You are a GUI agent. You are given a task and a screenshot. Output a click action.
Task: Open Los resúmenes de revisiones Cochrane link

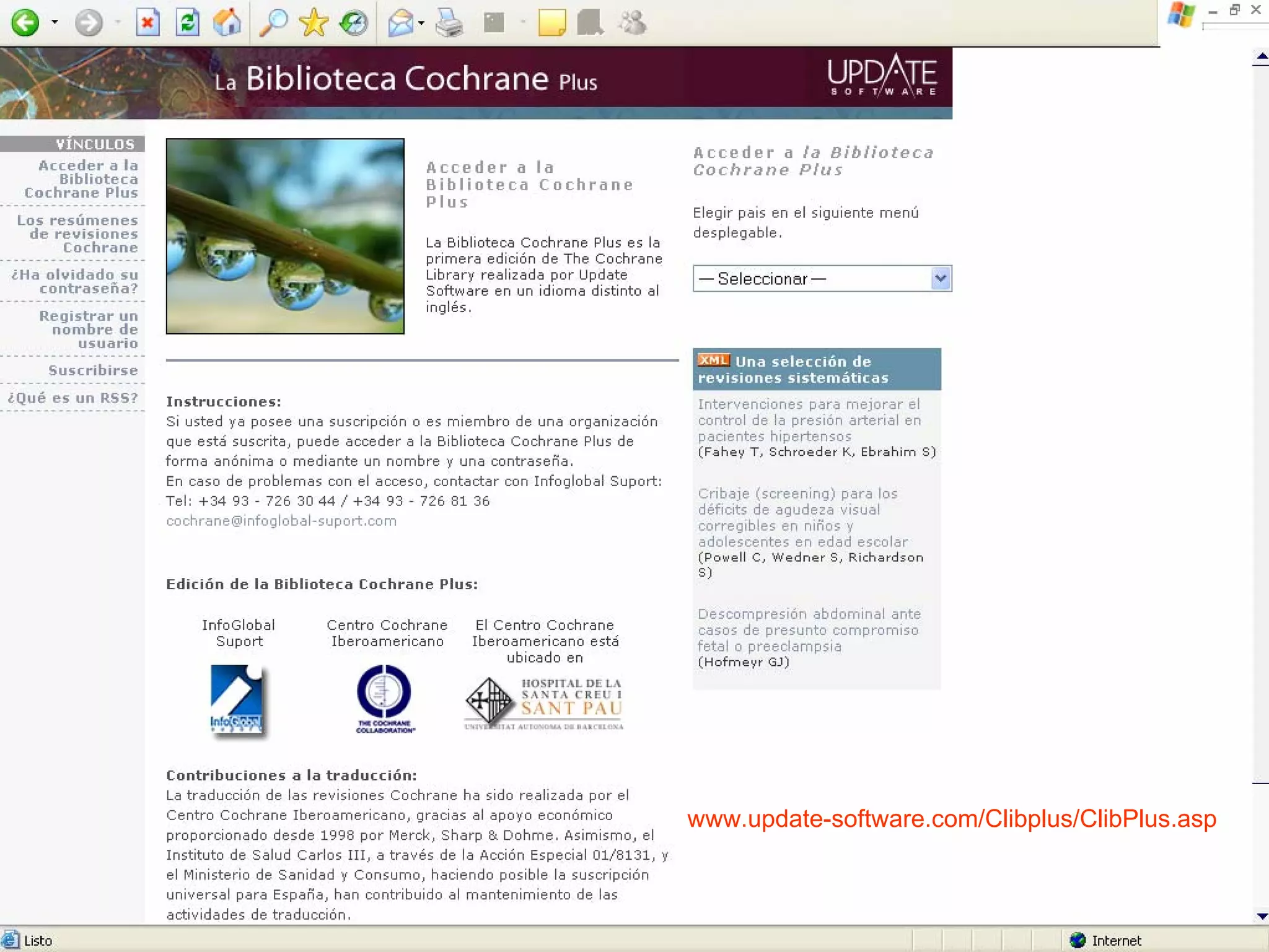click(77, 234)
